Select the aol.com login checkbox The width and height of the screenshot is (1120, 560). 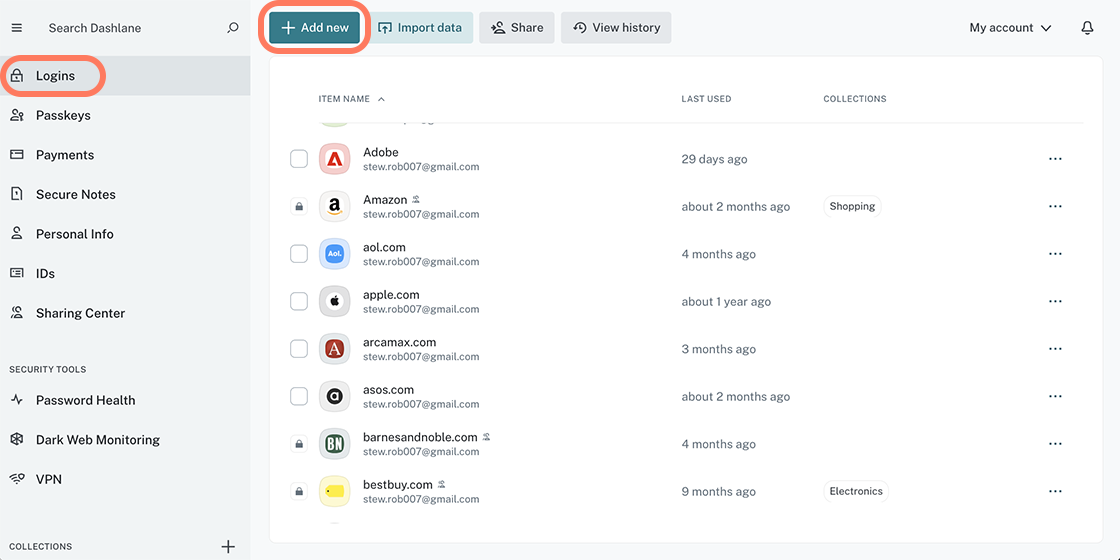[299, 254]
